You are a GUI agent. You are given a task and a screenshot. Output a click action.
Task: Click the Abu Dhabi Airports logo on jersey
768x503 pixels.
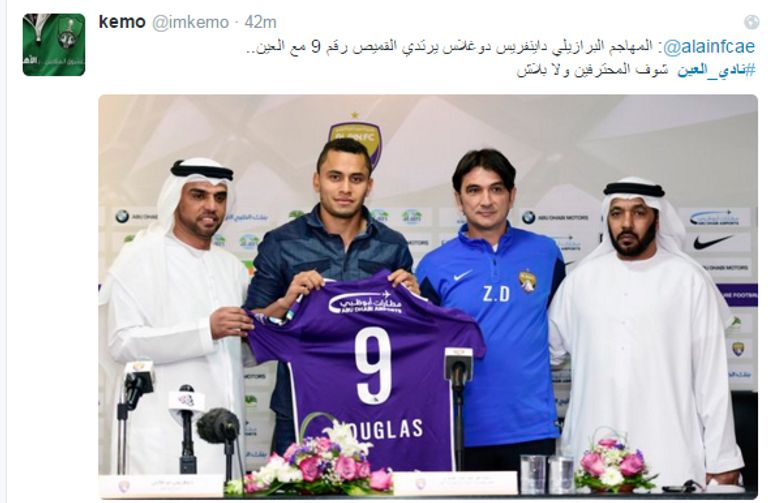pyautogui.click(x=364, y=302)
